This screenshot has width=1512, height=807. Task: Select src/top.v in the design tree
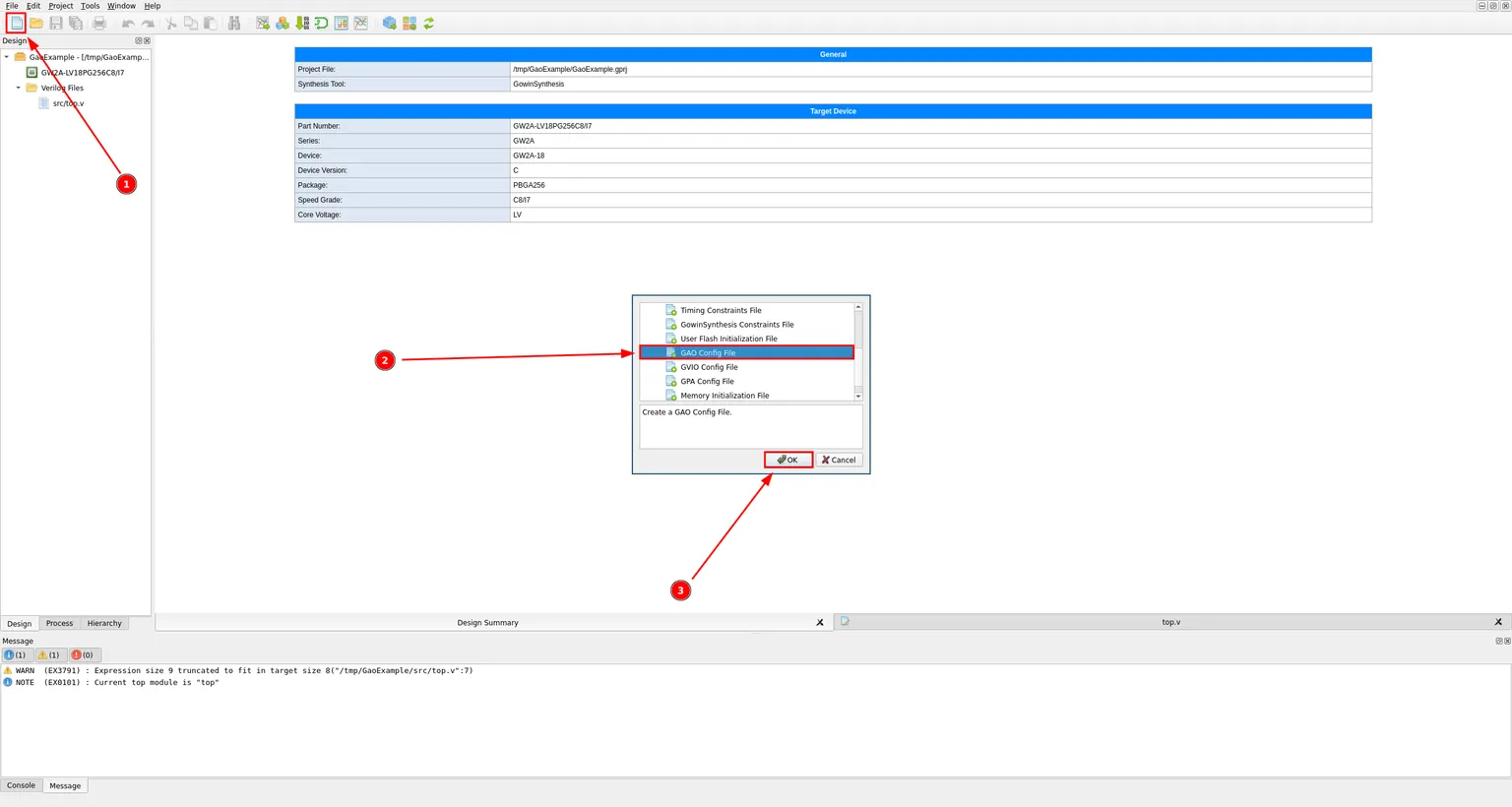(x=68, y=103)
